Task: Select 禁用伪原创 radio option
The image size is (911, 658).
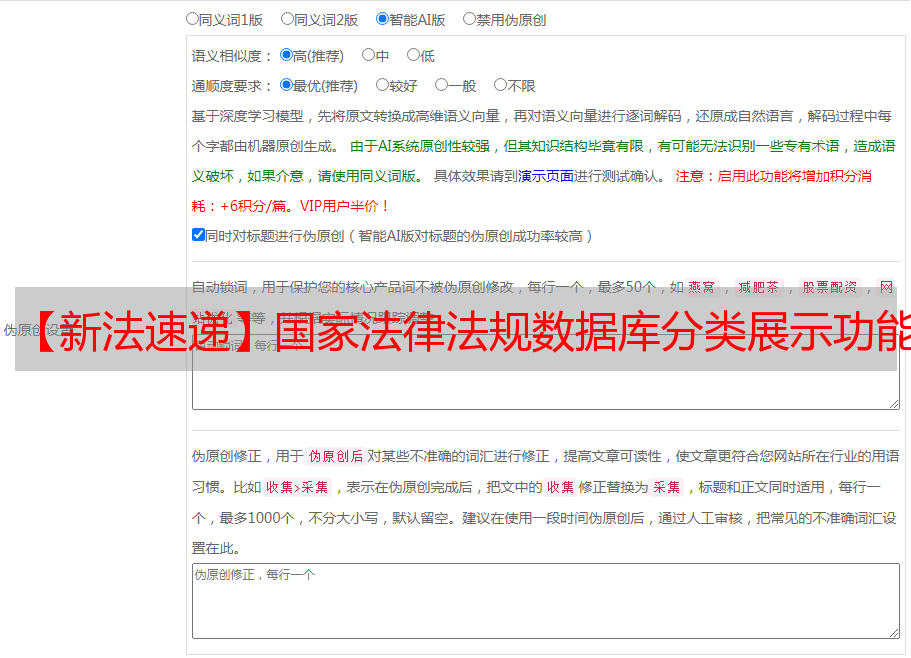Action: 469,19
